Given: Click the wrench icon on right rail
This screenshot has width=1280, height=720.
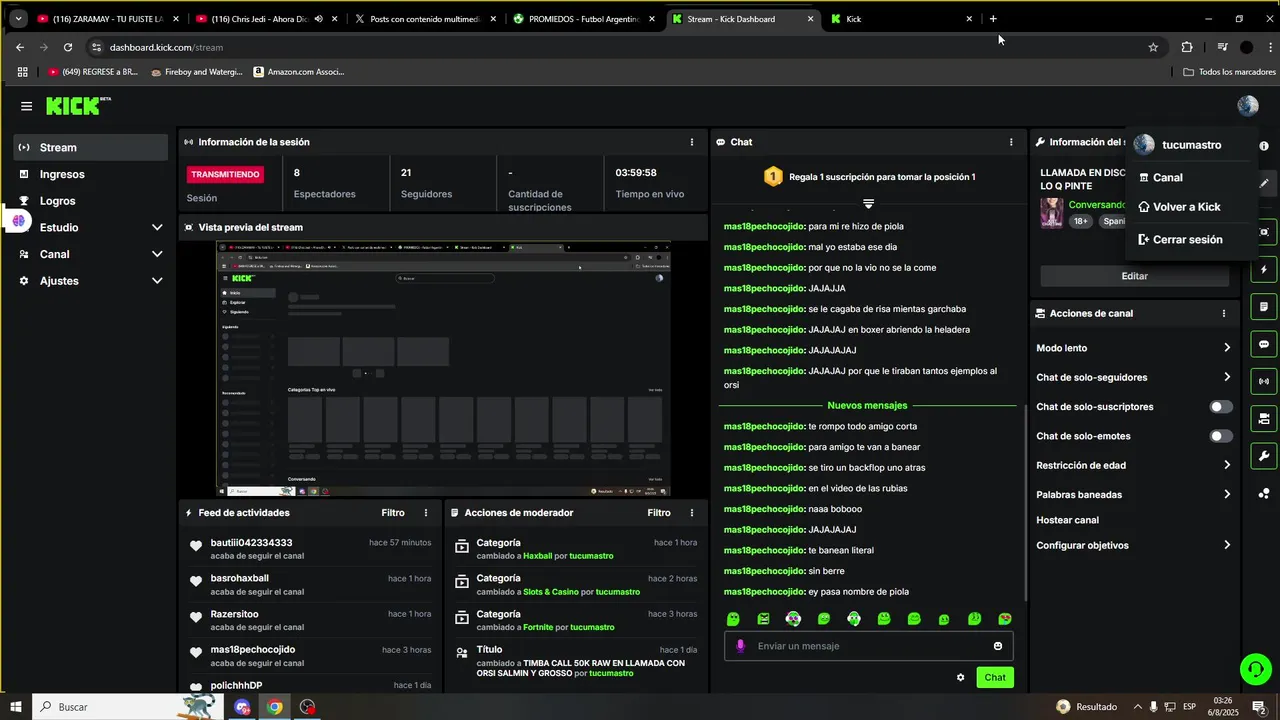Looking at the screenshot, I should 1264,456.
